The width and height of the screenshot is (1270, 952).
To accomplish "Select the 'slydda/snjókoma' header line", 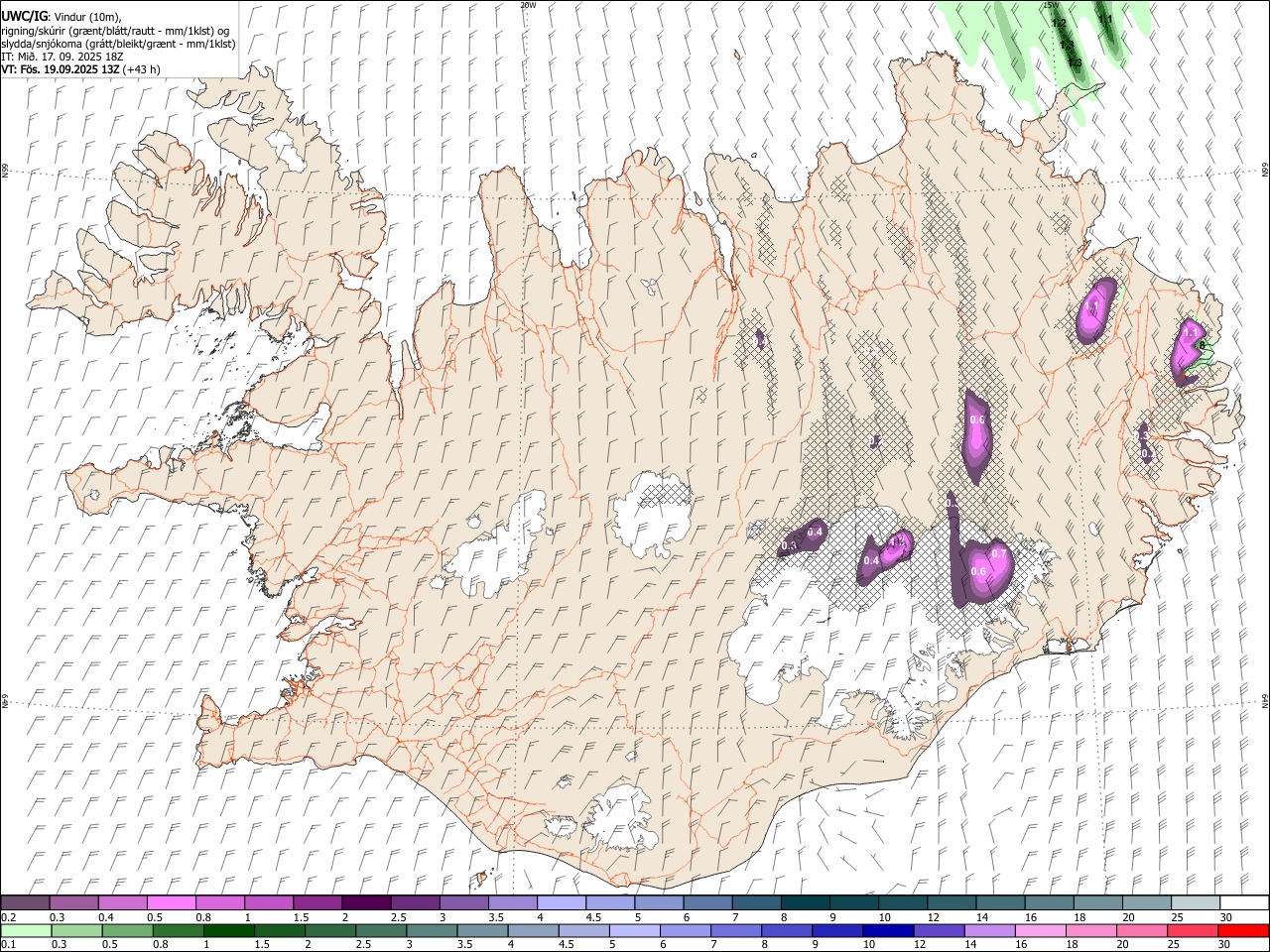I will coord(118,44).
